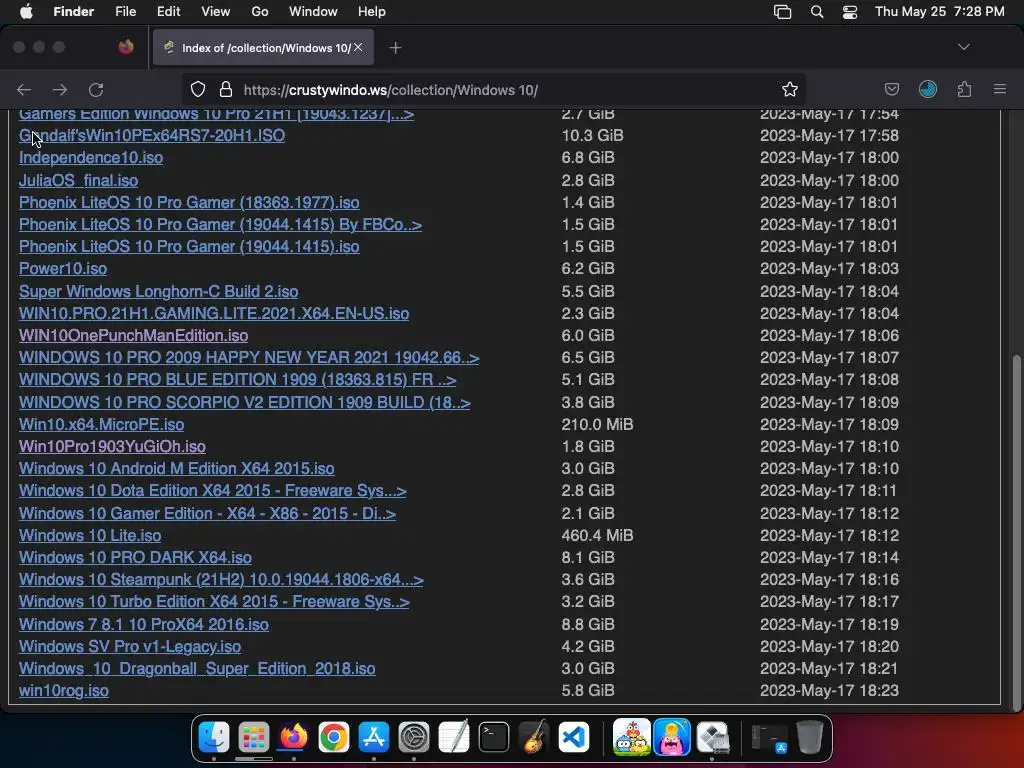Open Control Center in the menu bar
Viewport: 1024px width, 768px height.
pyautogui.click(x=850, y=12)
